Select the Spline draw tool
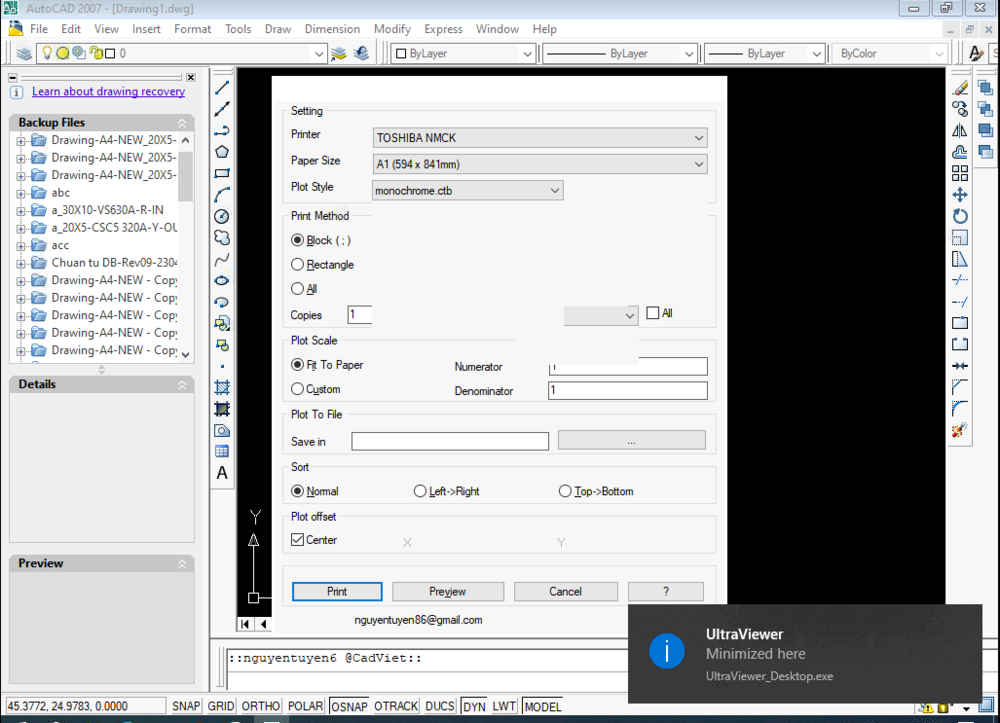Image resolution: width=1000 pixels, height=723 pixels. [x=222, y=259]
